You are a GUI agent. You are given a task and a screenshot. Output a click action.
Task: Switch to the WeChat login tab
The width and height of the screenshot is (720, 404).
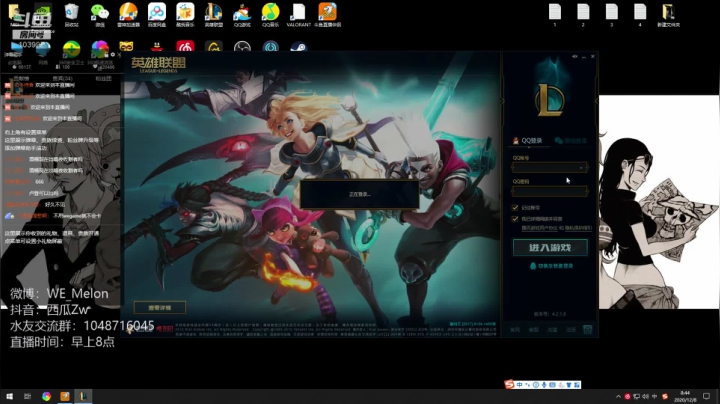tap(571, 140)
